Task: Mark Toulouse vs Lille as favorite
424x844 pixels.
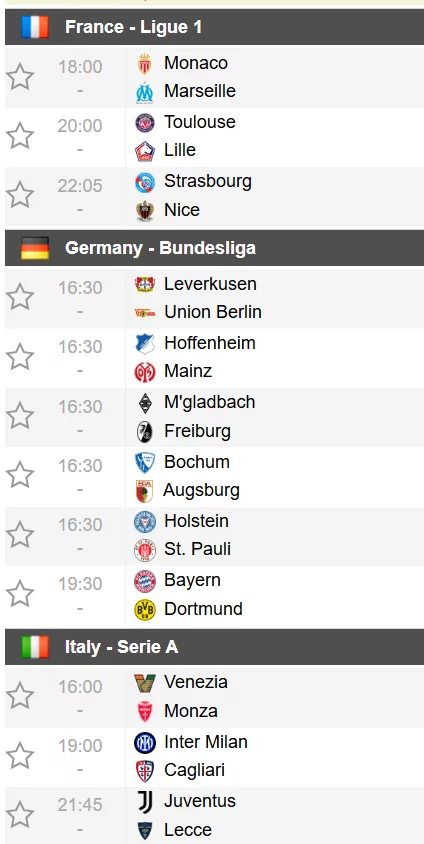Action: point(20,136)
